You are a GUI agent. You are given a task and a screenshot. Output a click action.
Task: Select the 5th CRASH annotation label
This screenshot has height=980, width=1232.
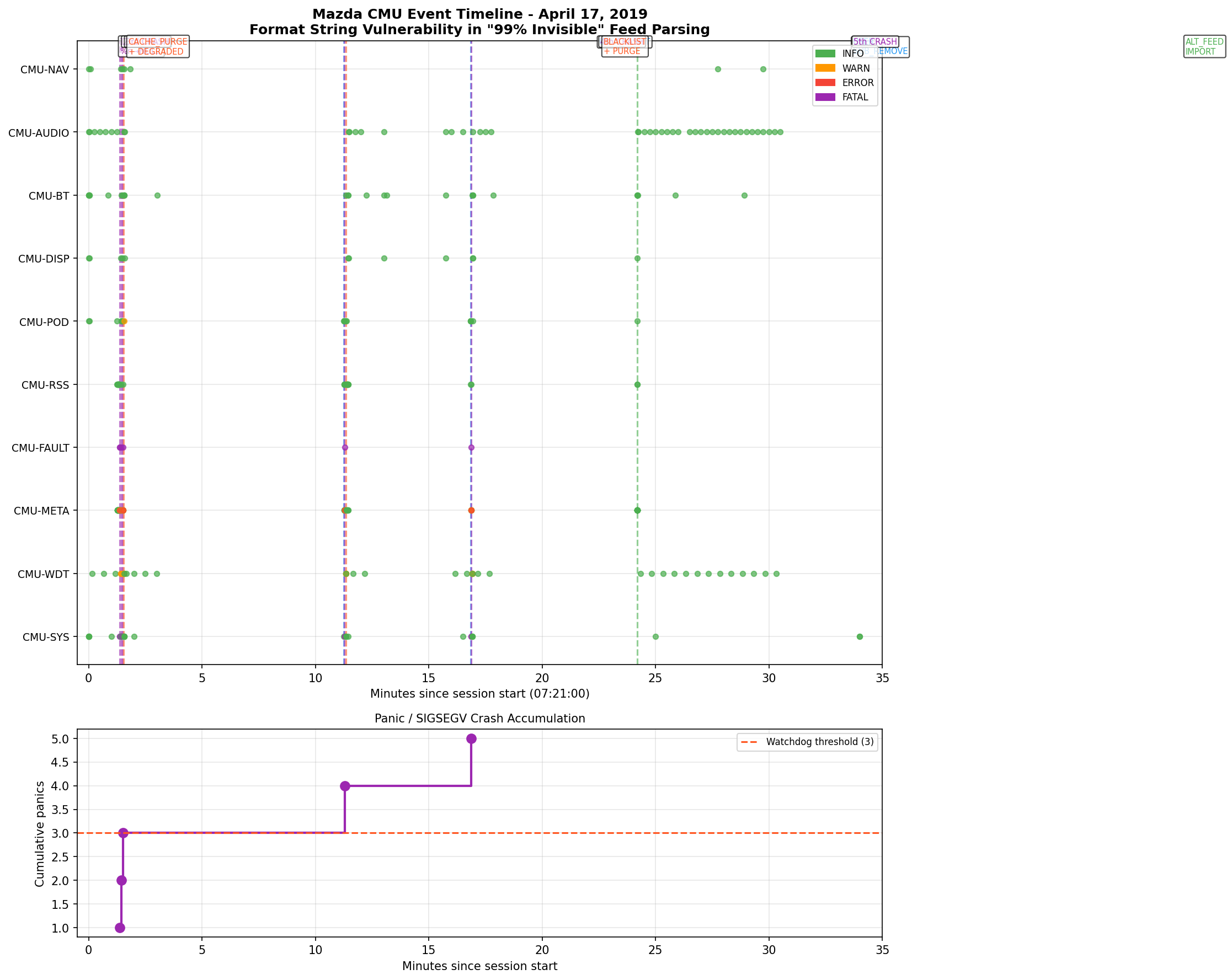point(876,41)
